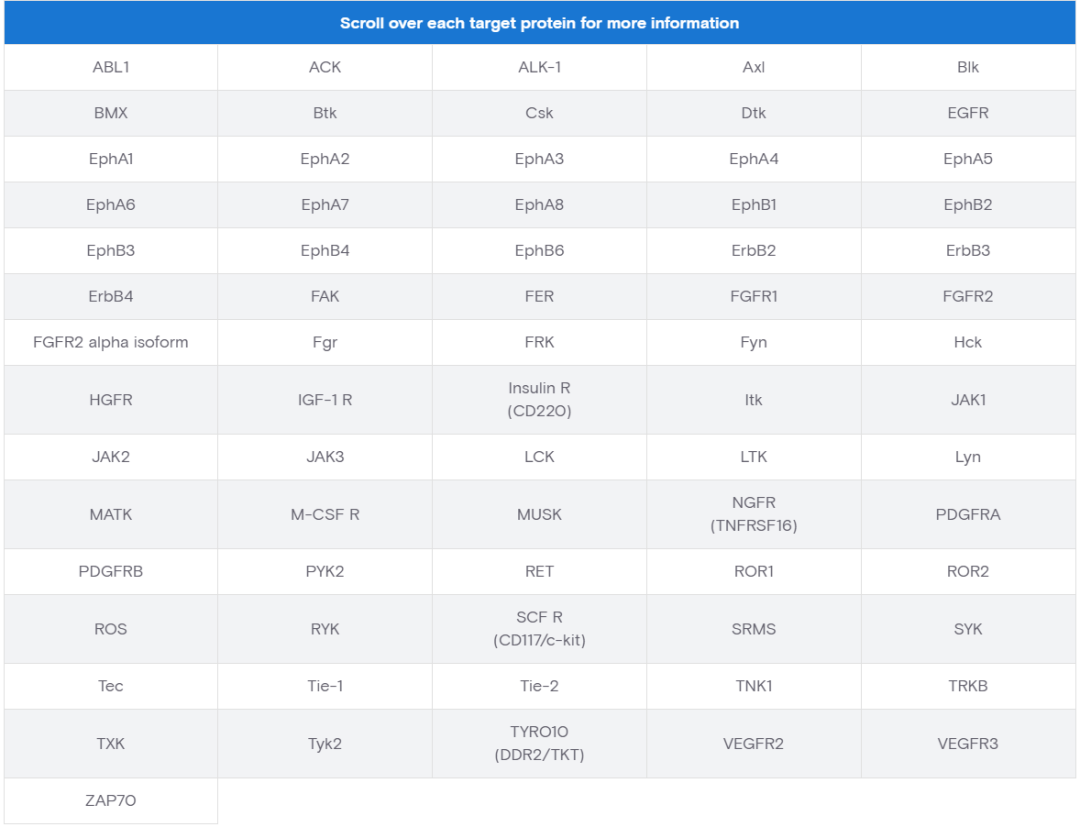Click the ErbB2 cell
The height and width of the screenshot is (827, 1080).
tap(754, 251)
